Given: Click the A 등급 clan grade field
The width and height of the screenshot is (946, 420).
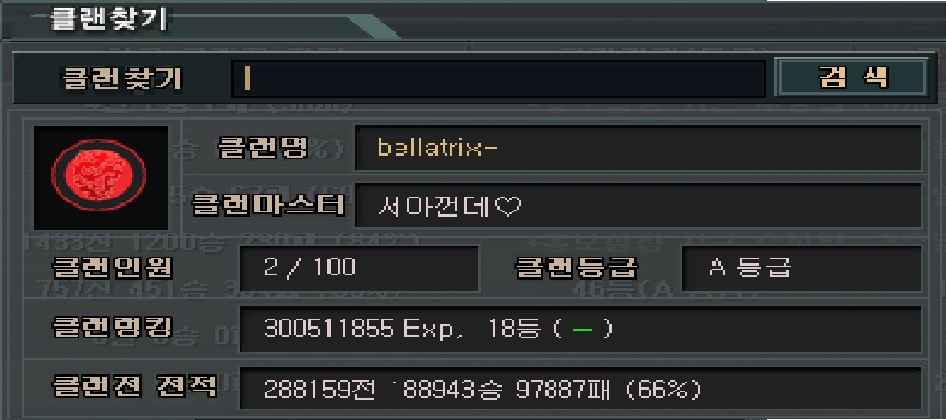Looking at the screenshot, I should 802,269.
